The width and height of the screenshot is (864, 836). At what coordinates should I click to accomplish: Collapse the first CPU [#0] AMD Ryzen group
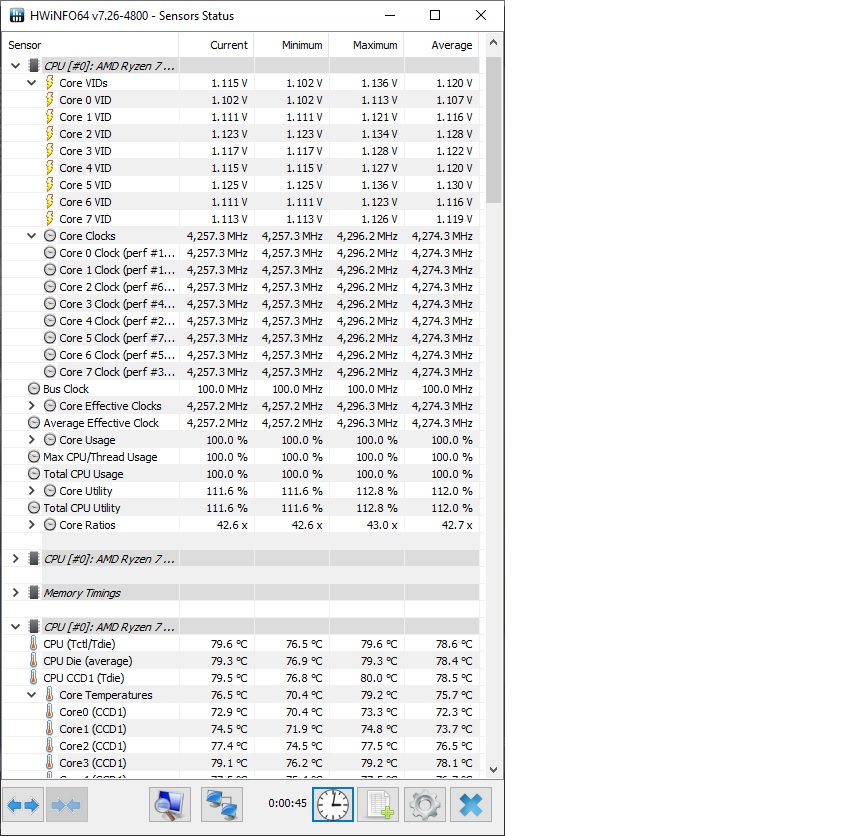pyautogui.click(x=15, y=66)
